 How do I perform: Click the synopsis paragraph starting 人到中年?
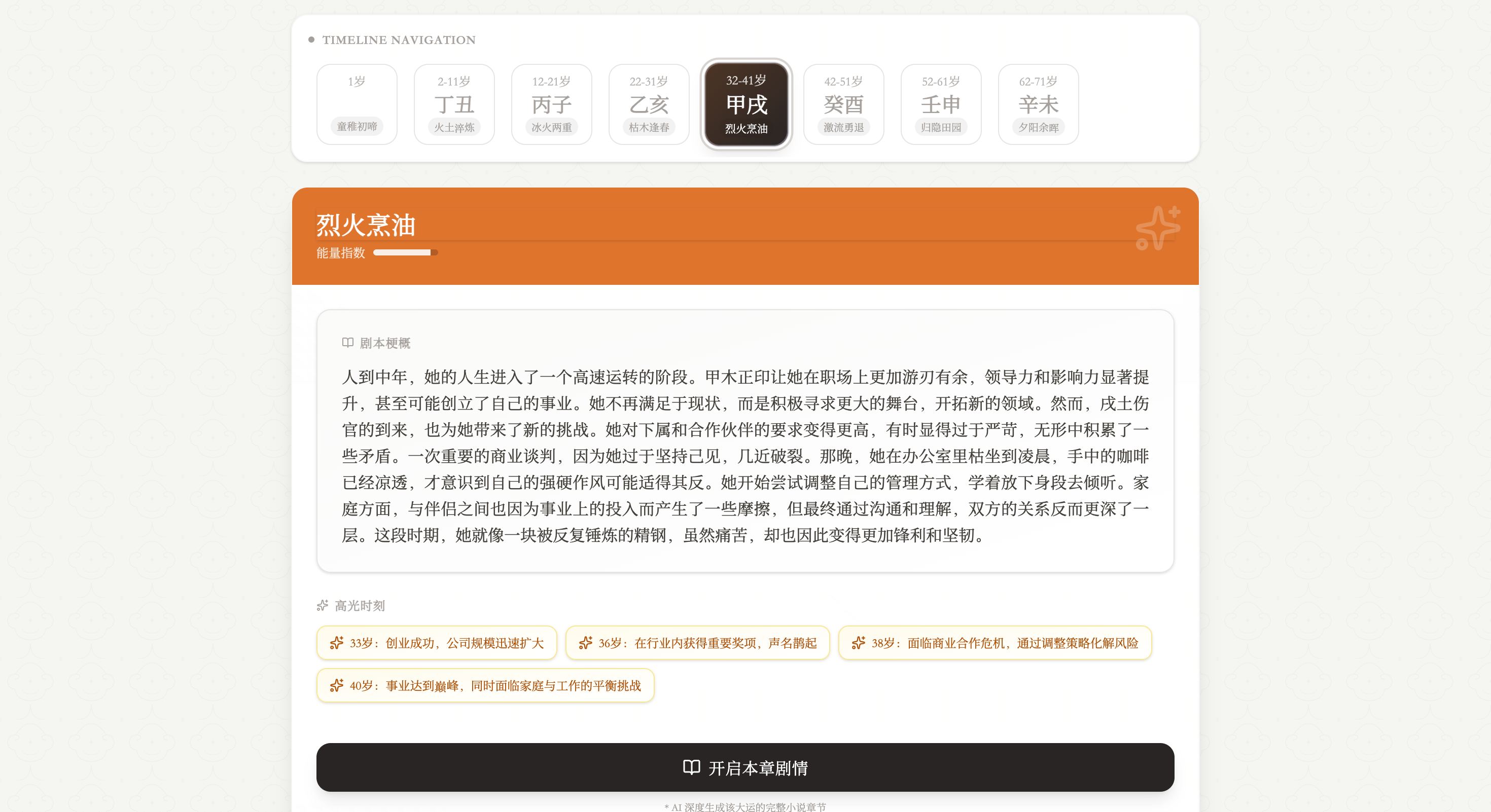[x=745, y=456]
